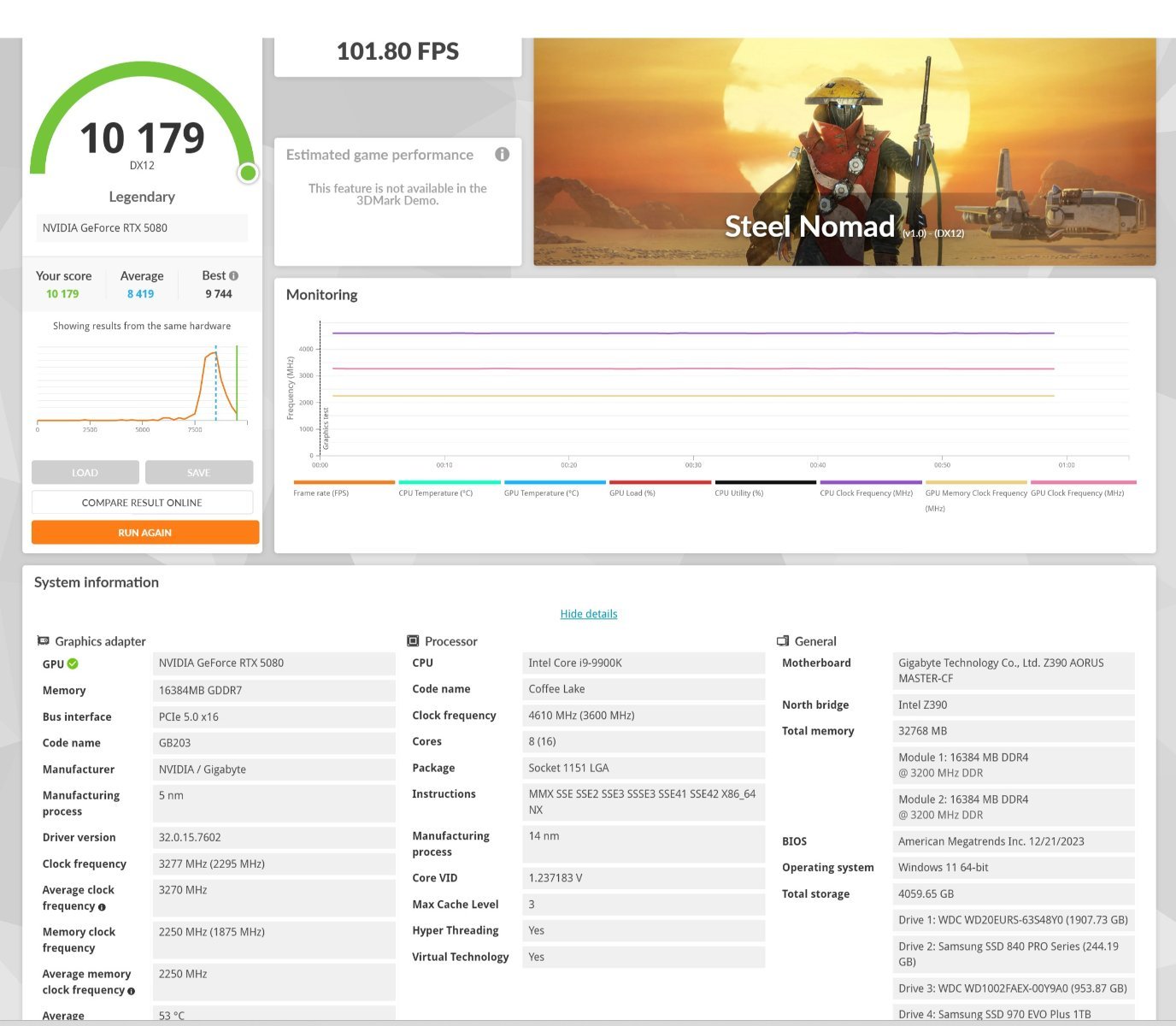
Task: Click purple CPU Clock Frequency legend swatch
Action: pos(871,482)
